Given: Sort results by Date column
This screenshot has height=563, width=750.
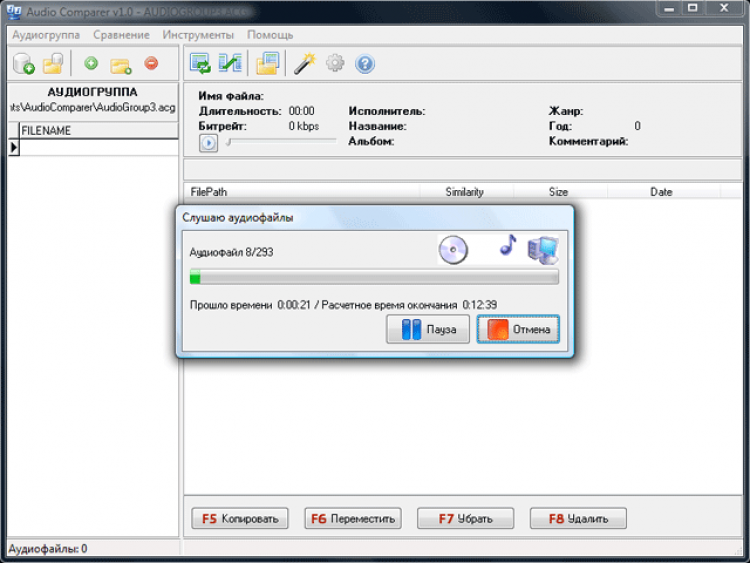Looking at the screenshot, I should [663, 192].
